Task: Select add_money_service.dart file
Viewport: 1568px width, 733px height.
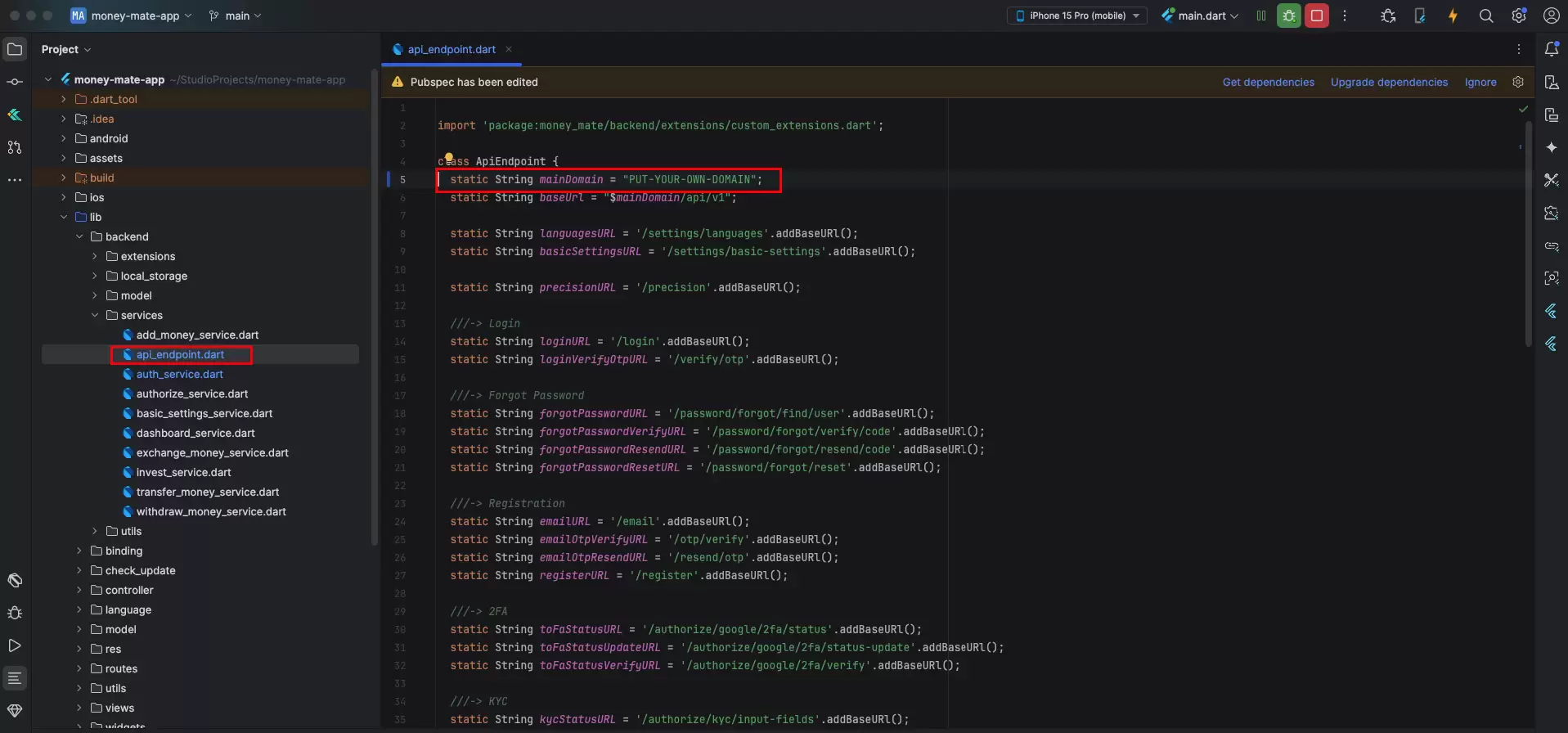Action: [197, 335]
